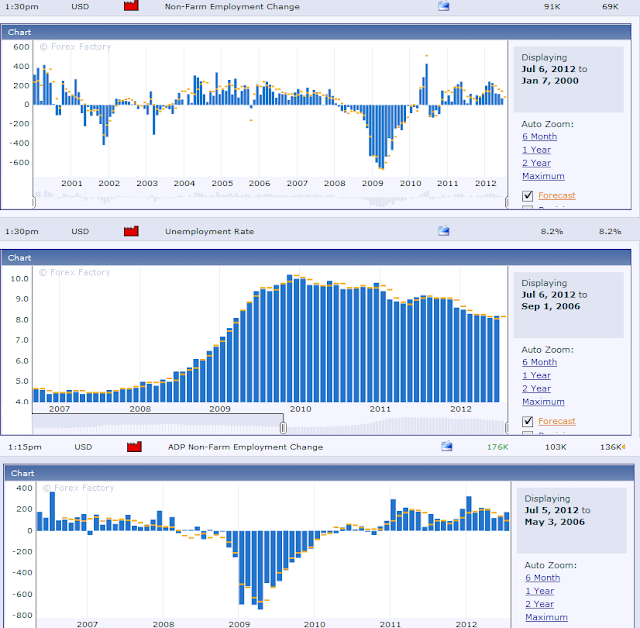Click the Unemployment Rate event title
Viewport: 640px width, 628px height.
(x=209, y=231)
